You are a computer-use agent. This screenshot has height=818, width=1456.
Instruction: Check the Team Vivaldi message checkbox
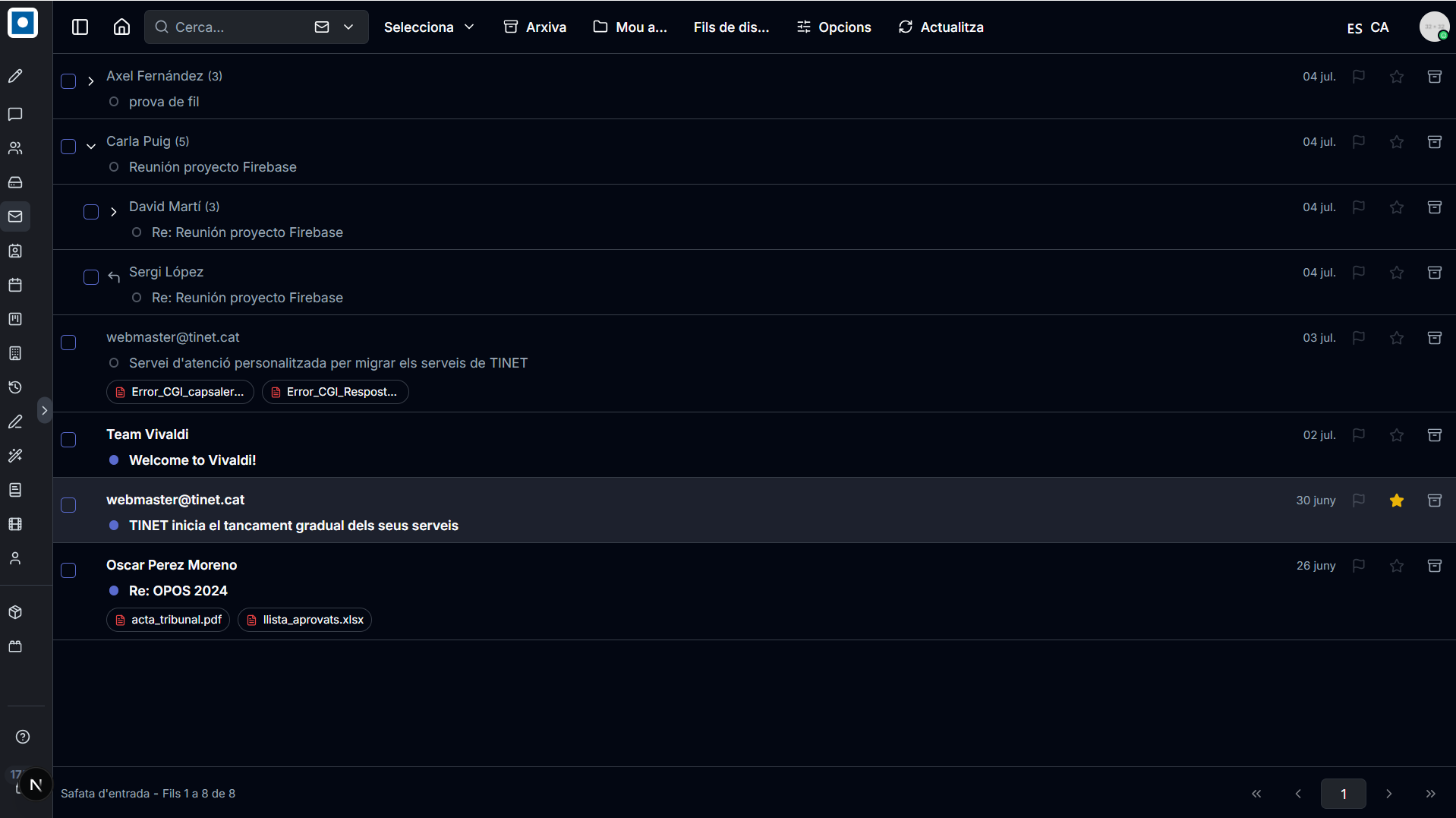(x=68, y=440)
